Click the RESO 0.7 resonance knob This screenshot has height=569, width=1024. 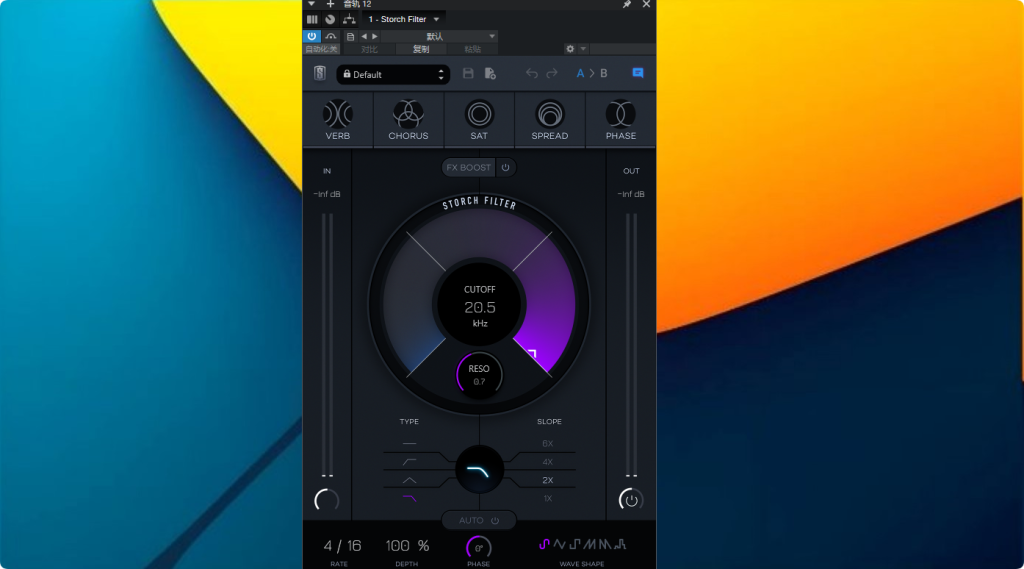point(479,375)
